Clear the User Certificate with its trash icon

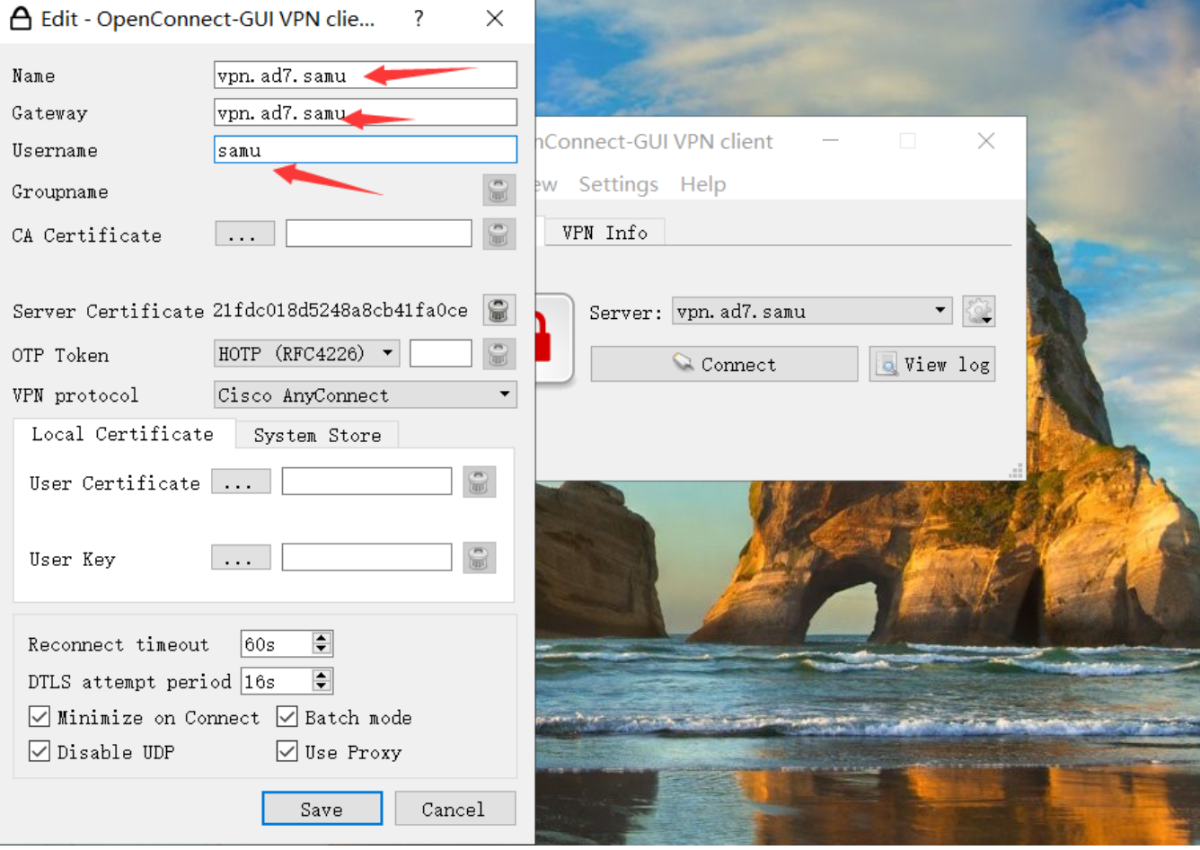(x=480, y=482)
